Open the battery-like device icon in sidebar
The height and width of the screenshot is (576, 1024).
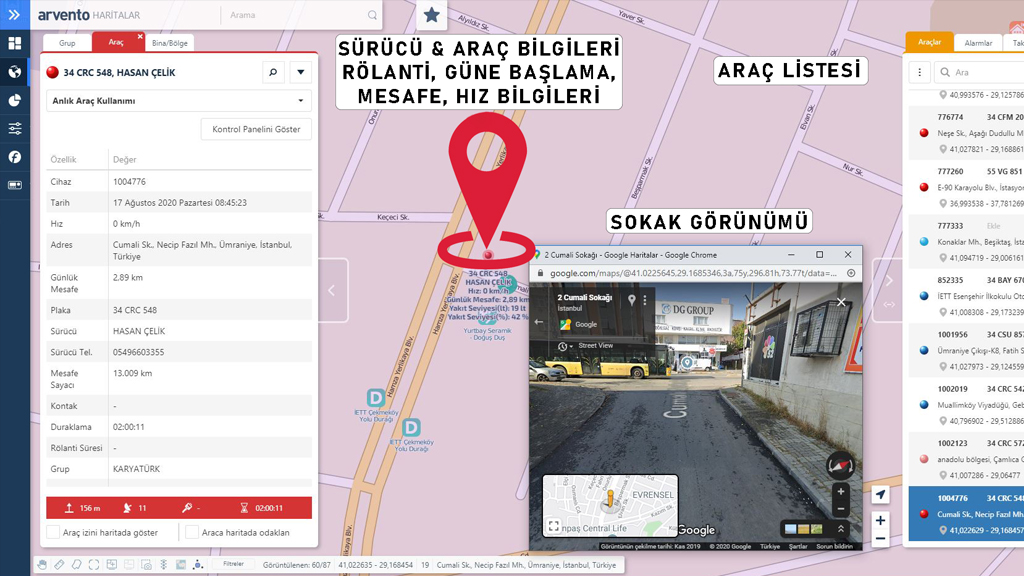click(x=14, y=185)
